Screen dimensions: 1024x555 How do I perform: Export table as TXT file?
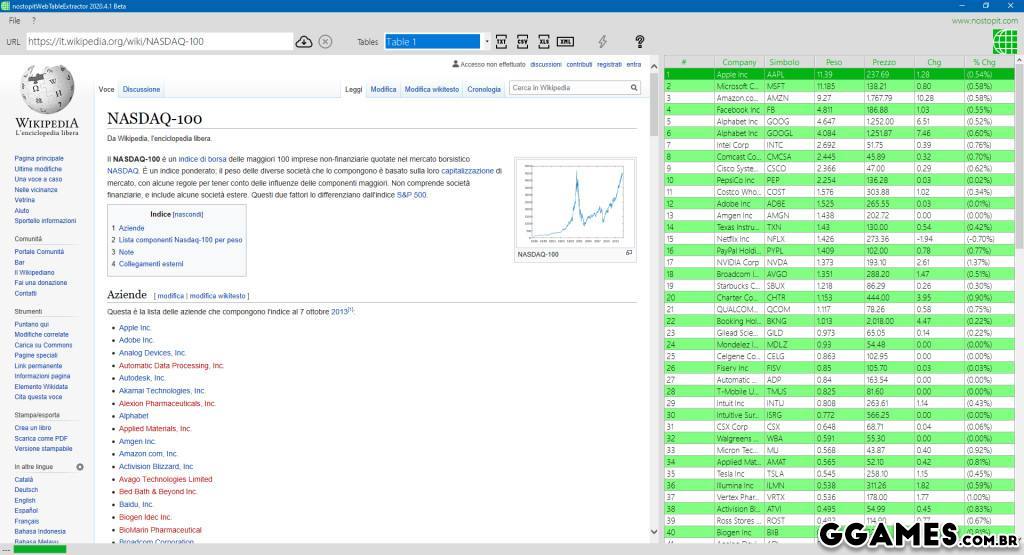click(x=499, y=41)
